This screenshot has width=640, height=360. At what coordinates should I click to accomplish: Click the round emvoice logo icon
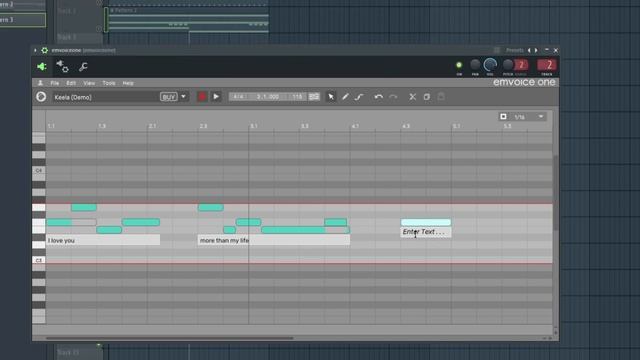pyautogui.click(x=41, y=97)
